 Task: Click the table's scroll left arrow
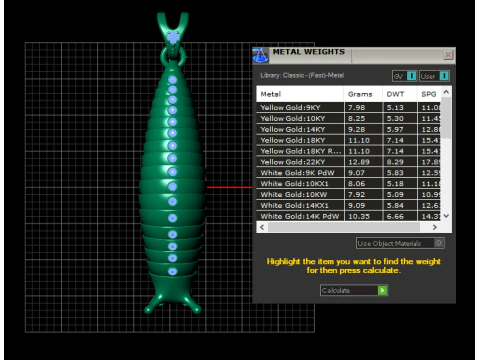point(262,227)
